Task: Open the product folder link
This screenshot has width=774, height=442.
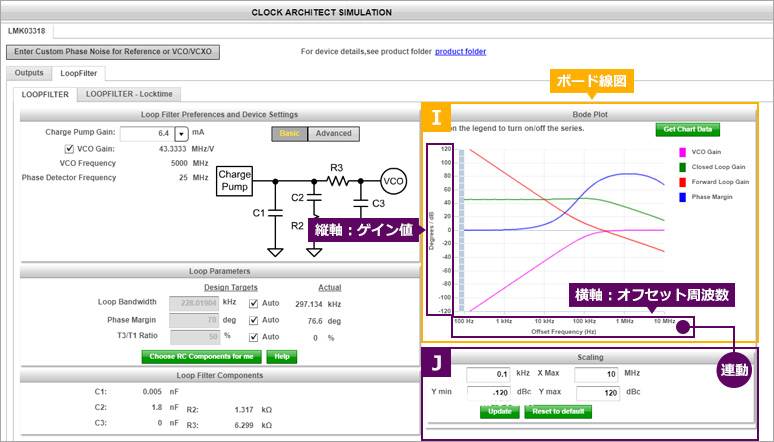Action: (461, 51)
